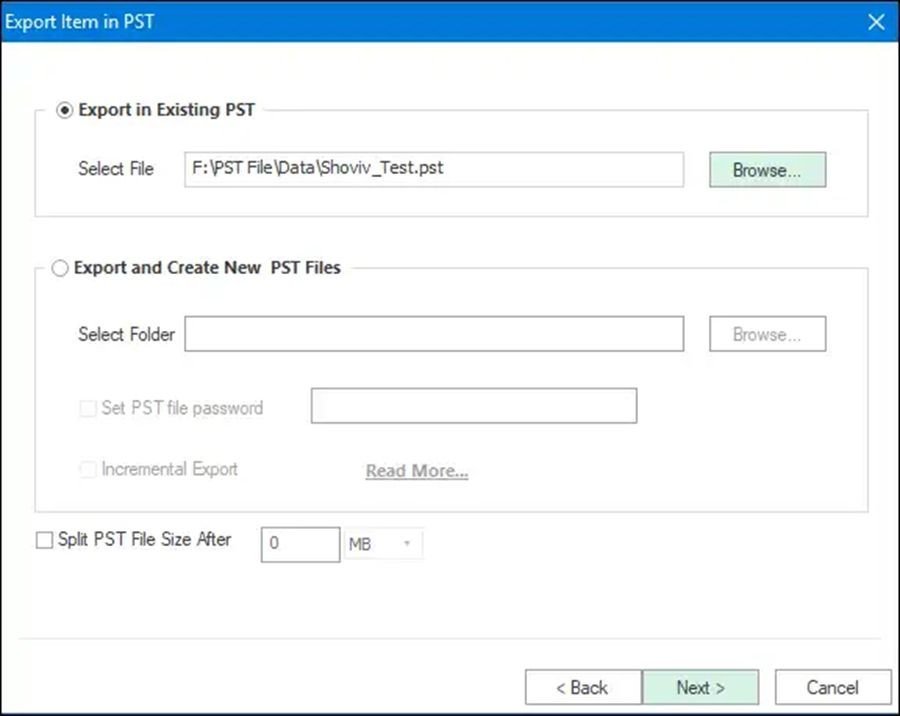Viewport: 900px width, 716px height.
Task: Select Export in Existing PST radio button
Action: click(x=64, y=110)
